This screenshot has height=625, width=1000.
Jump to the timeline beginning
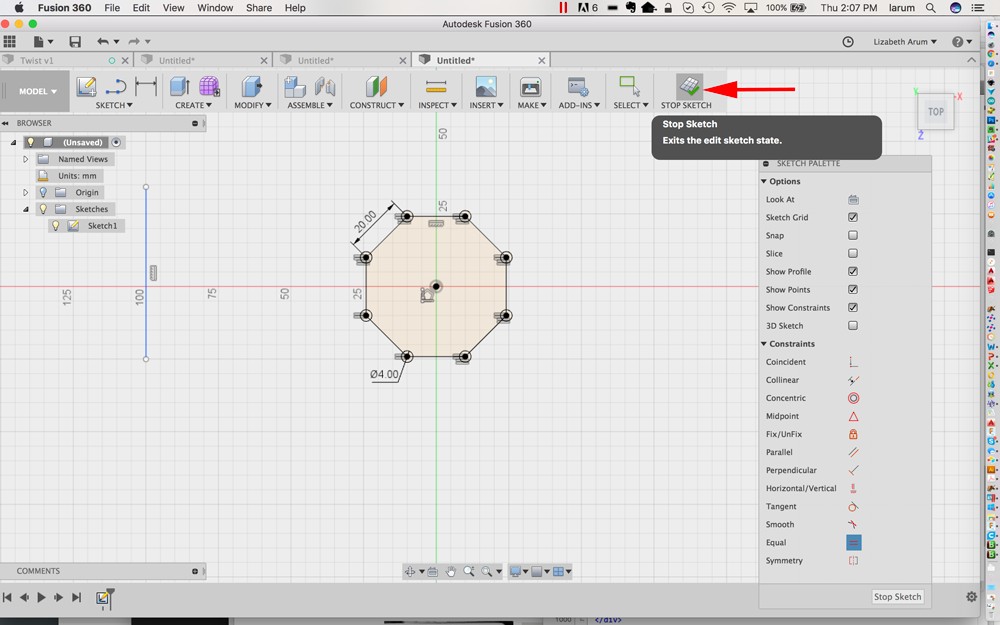(x=7, y=598)
